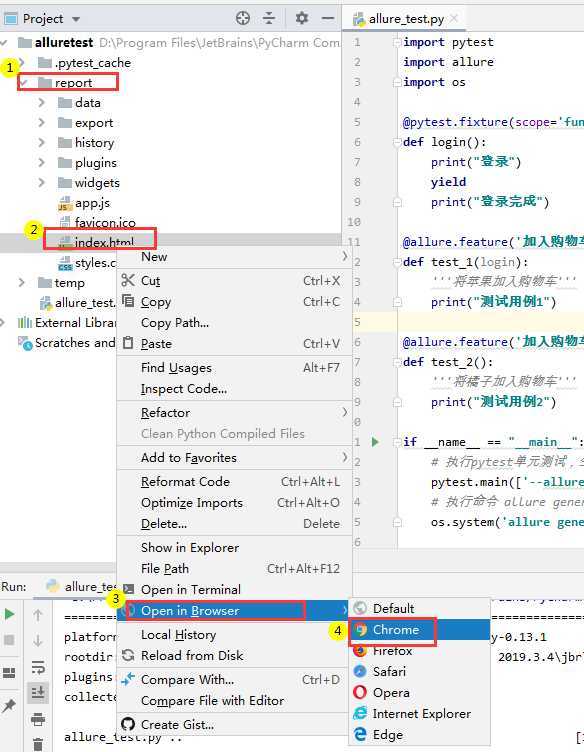
Task: Open in Default browser
Action: 420,609
